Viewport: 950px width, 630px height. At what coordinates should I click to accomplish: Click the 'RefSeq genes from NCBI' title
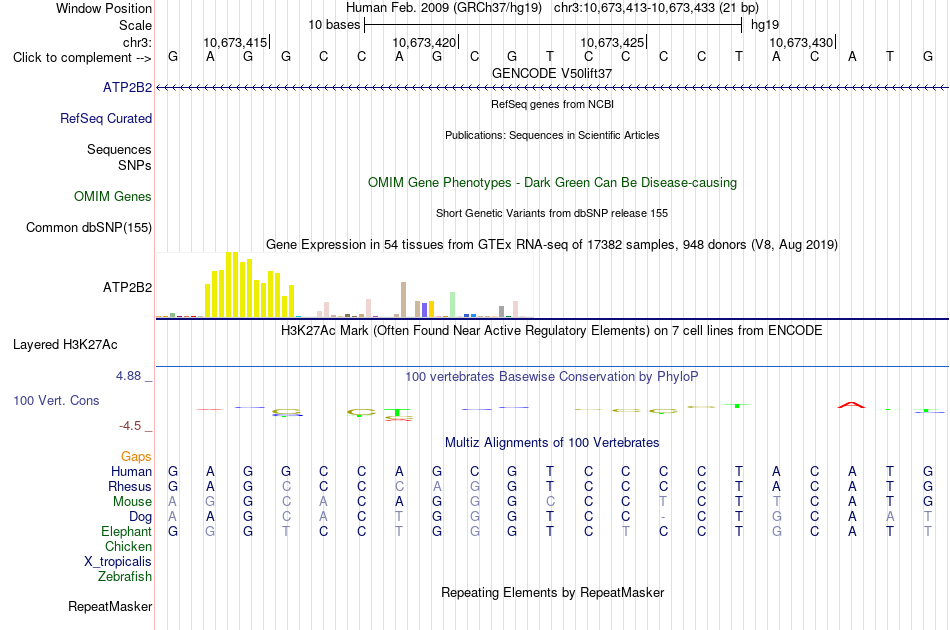tap(553, 104)
